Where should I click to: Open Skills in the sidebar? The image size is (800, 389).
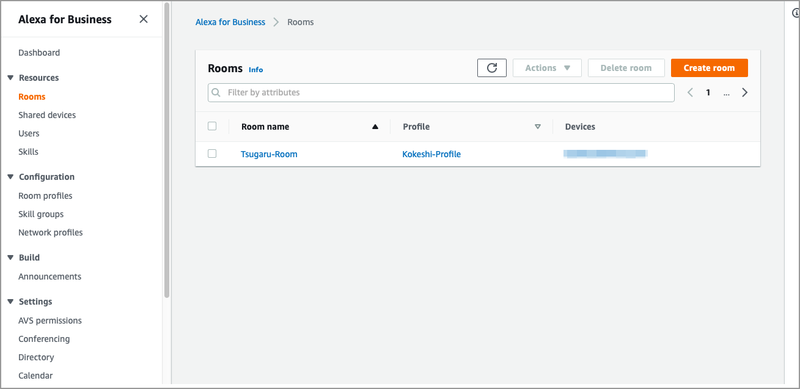point(28,152)
